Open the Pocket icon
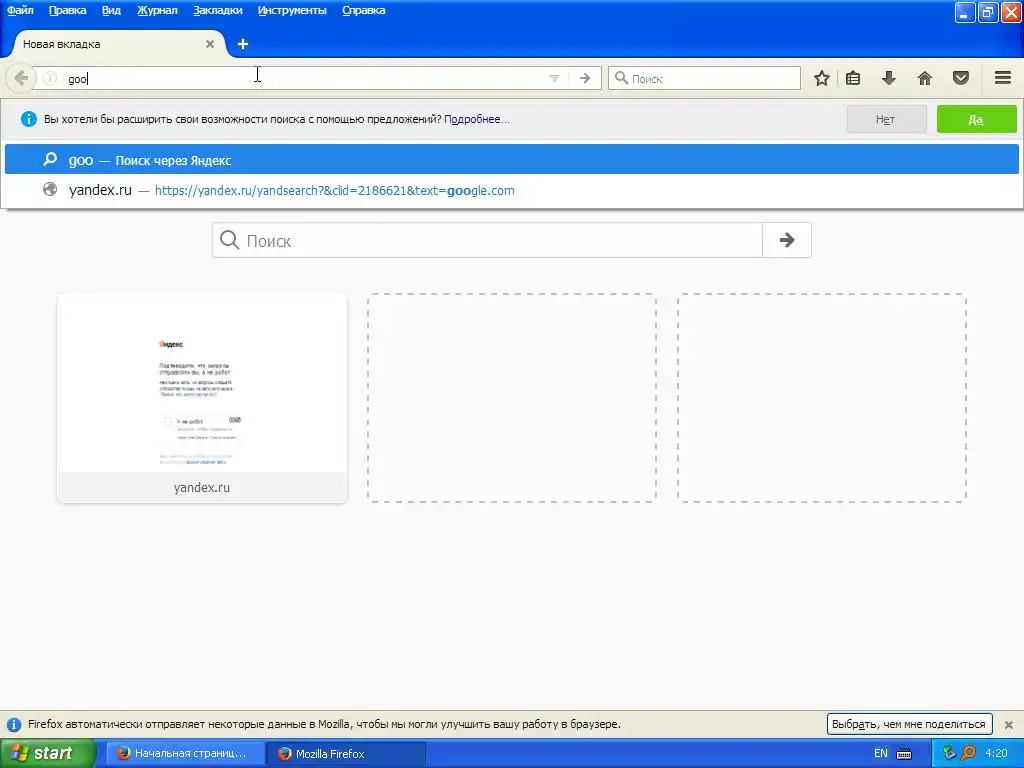1024x768 pixels. coord(961,78)
